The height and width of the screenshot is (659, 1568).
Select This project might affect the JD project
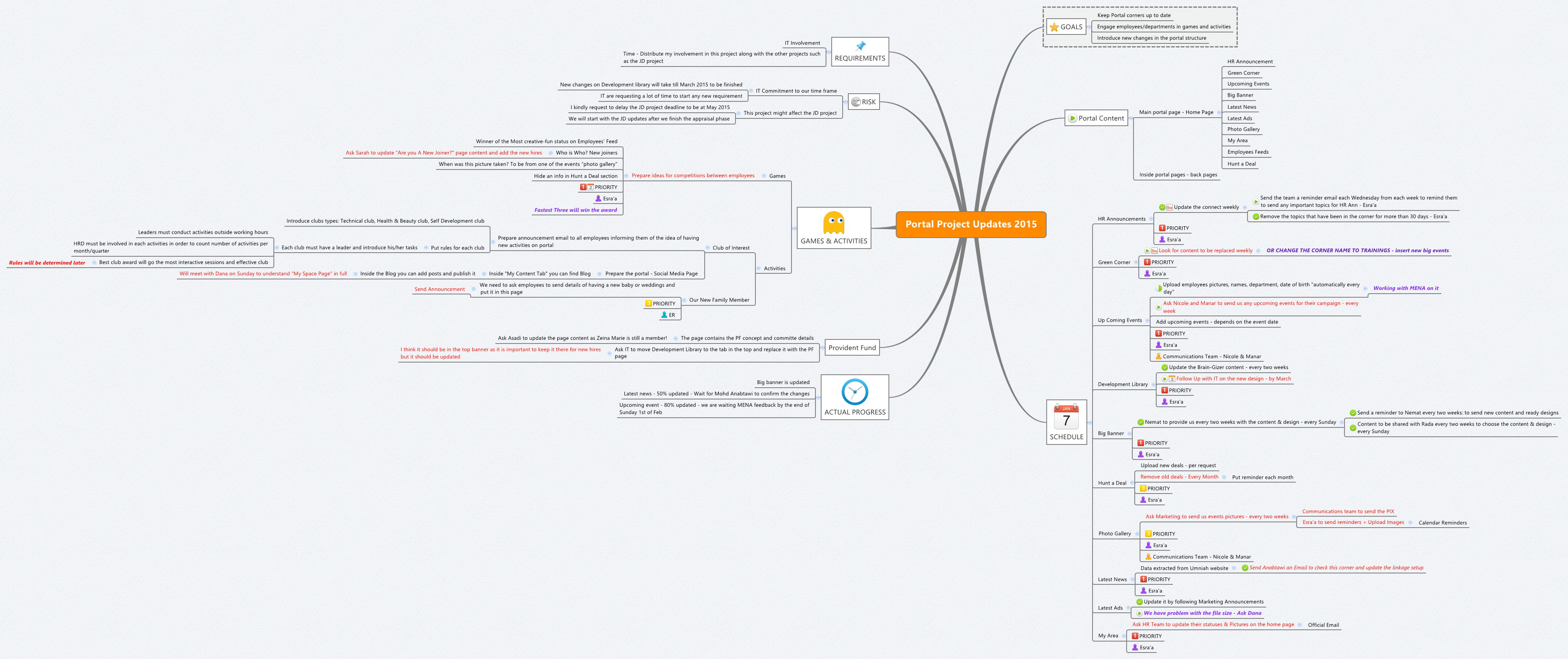coord(790,113)
